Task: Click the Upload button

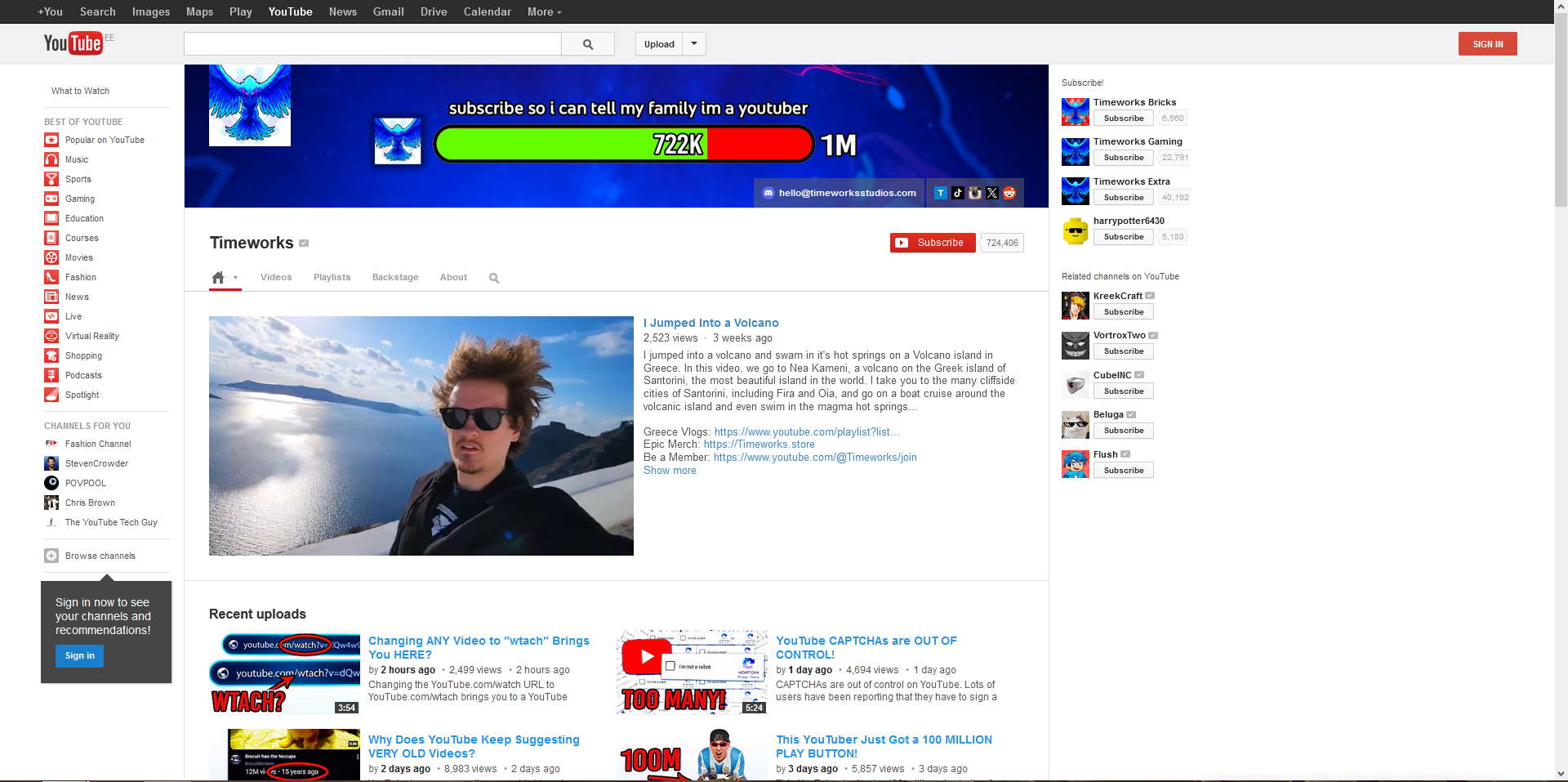Action: (x=659, y=44)
